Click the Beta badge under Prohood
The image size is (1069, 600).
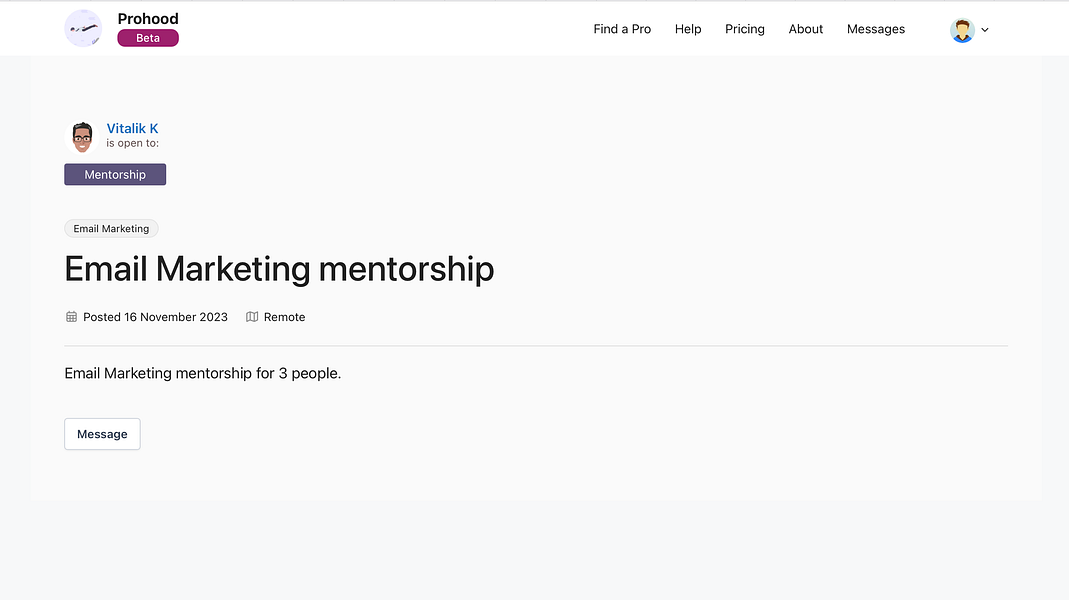pos(148,38)
